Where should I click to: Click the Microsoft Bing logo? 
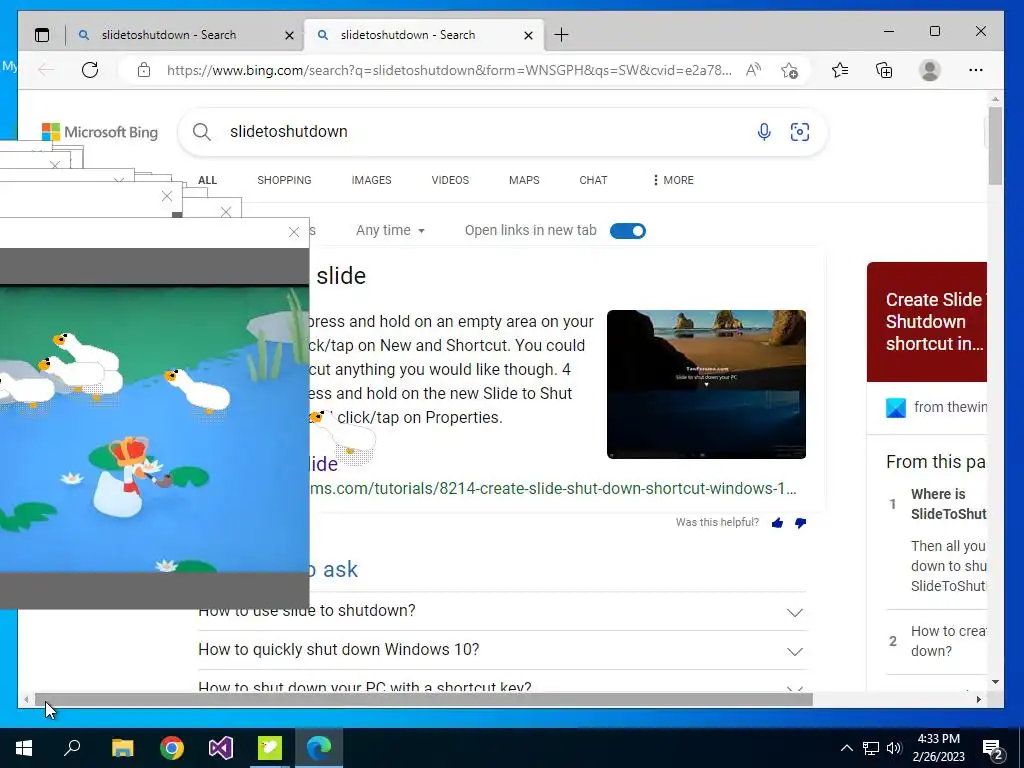pyautogui.click(x=100, y=132)
